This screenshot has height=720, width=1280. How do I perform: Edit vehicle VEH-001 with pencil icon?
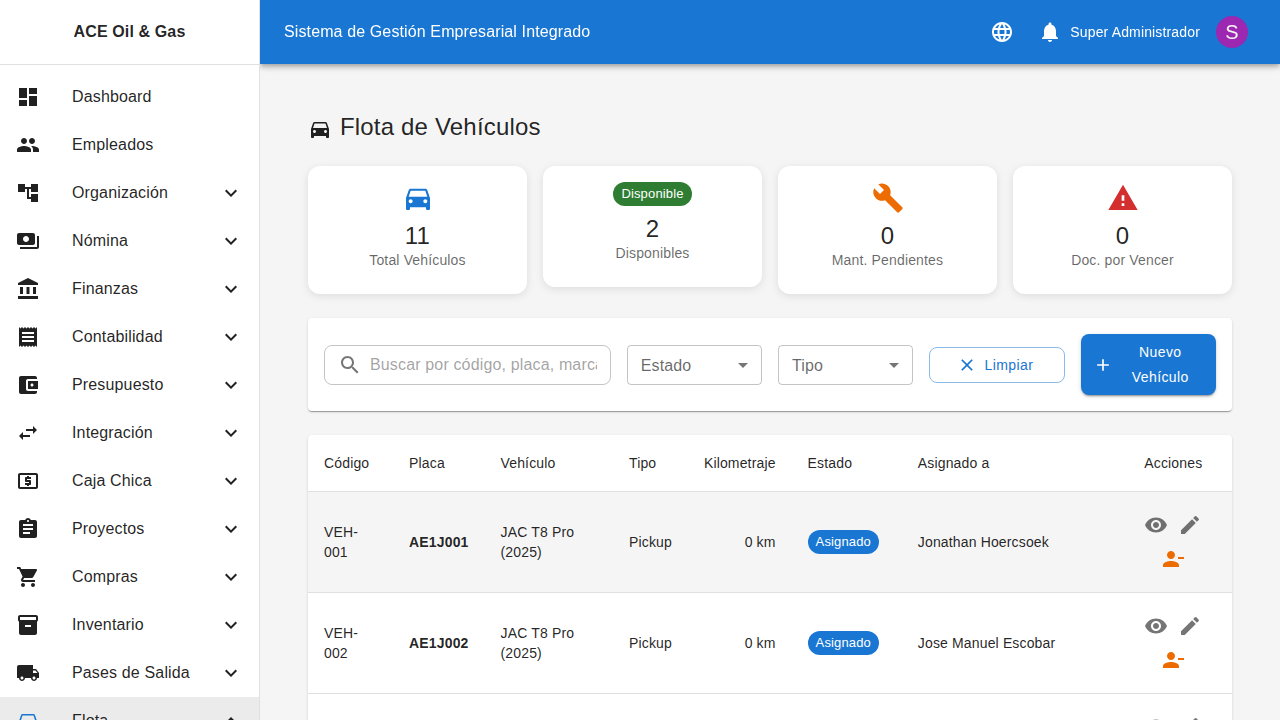[x=1189, y=525]
